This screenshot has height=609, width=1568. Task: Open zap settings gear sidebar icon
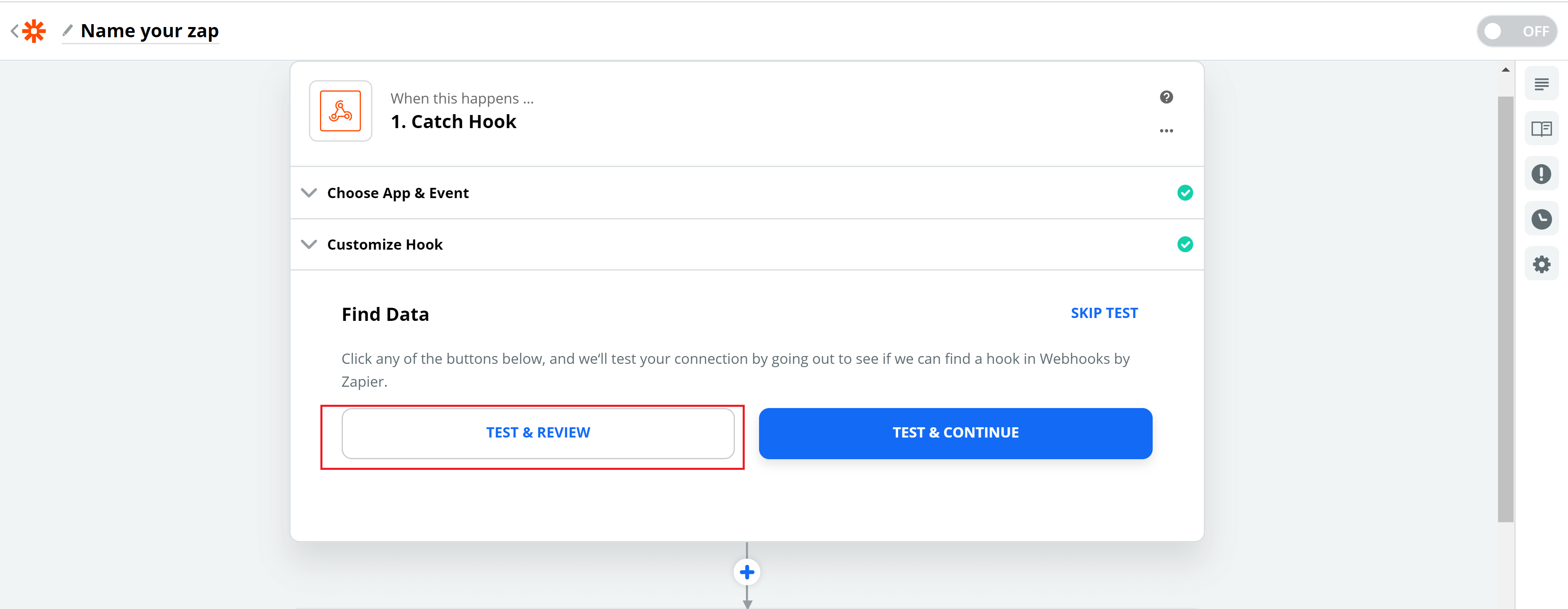1541,264
